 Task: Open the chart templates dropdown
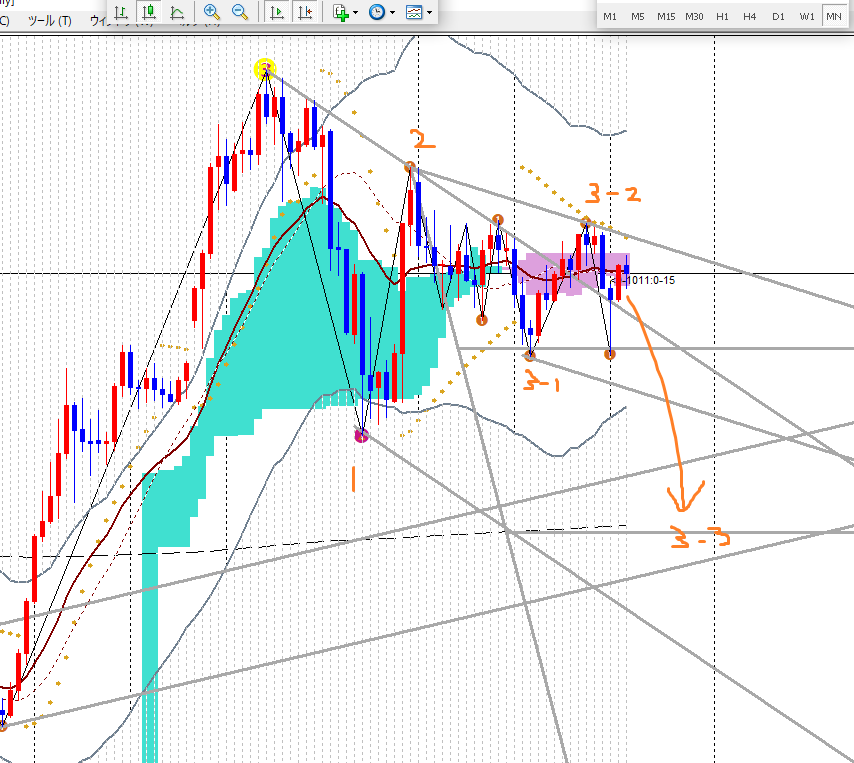coord(413,12)
